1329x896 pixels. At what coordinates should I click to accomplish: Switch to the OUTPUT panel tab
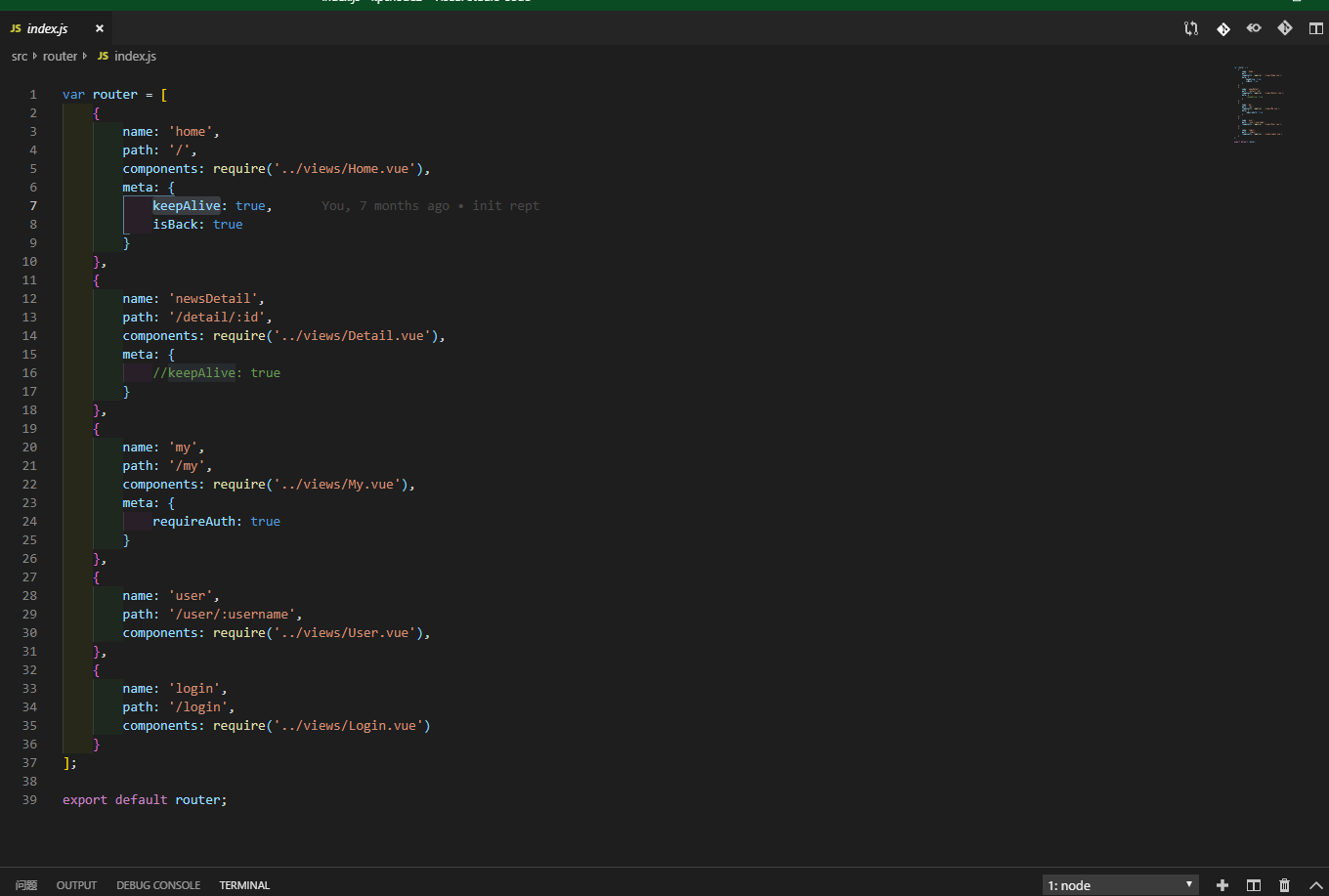point(76,885)
